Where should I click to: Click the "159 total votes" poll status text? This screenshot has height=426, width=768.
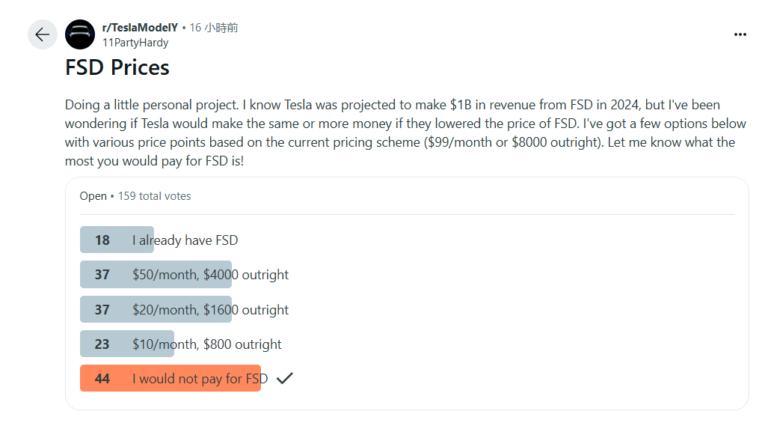click(154, 196)
